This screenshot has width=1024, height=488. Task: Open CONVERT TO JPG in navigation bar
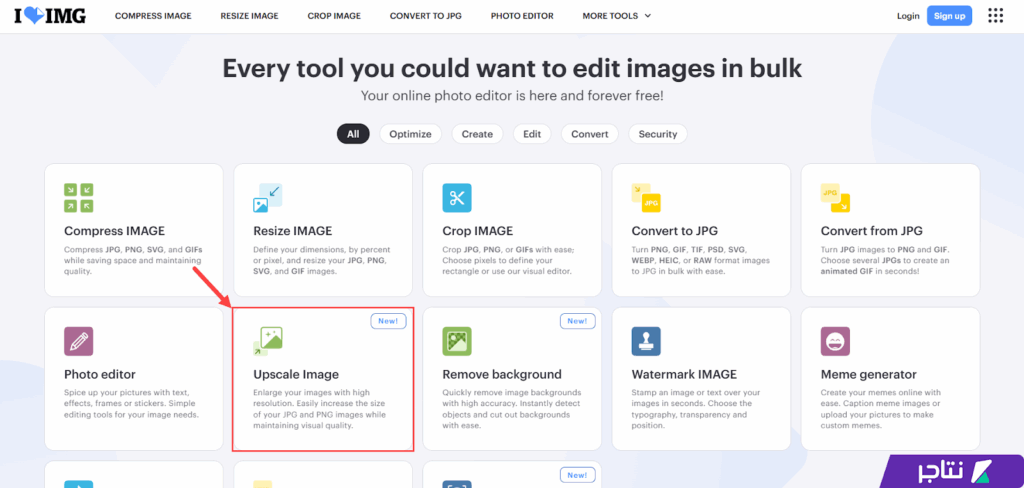pyautogui.click(x=426, y=16)
